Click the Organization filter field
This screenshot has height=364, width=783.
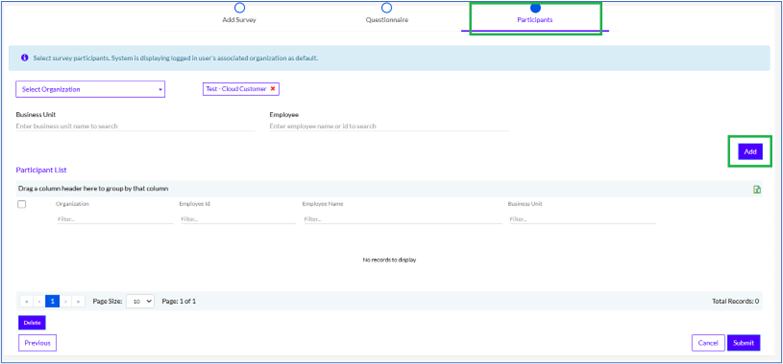pyautogui.click(x=115, y=219)
